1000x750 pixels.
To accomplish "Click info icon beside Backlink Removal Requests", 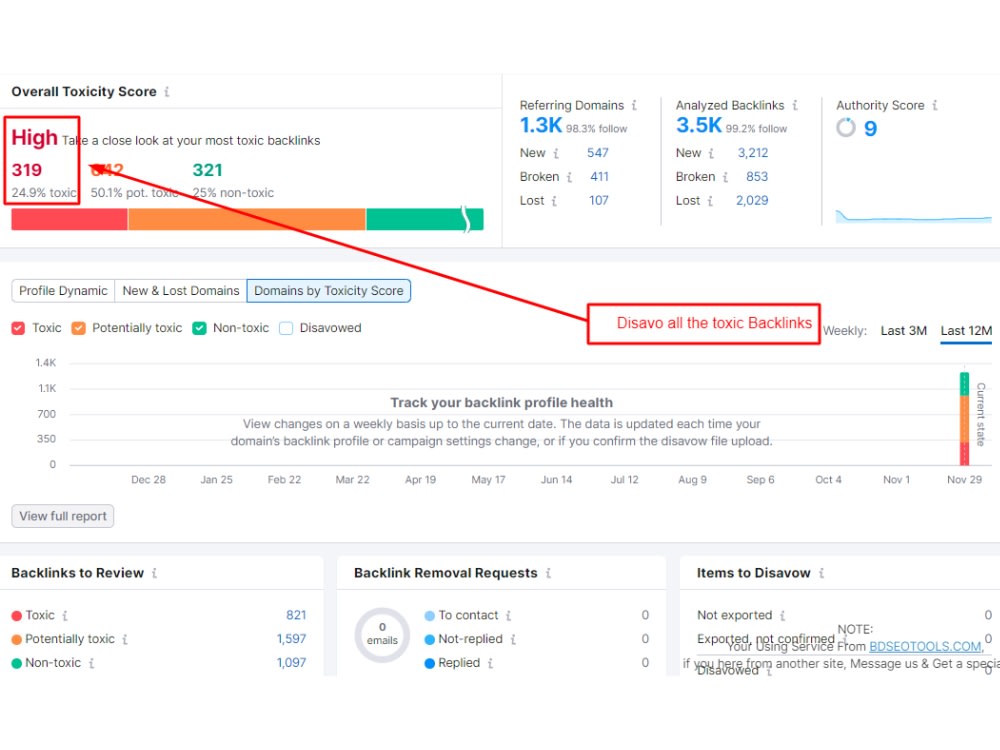I will [x=548, y=573].
